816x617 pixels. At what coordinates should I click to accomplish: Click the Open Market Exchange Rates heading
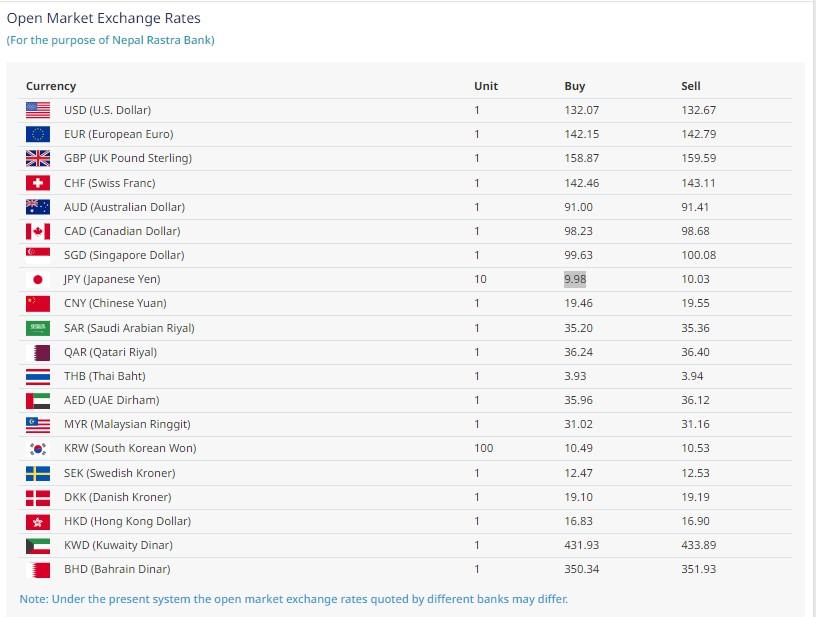tap(104, 18)
